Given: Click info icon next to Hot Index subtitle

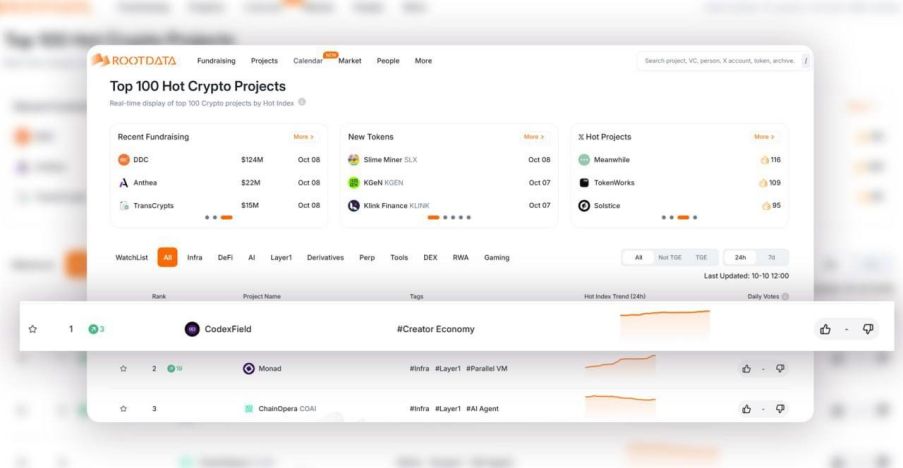Looking at the screenshot, I should tap(302, 102).
